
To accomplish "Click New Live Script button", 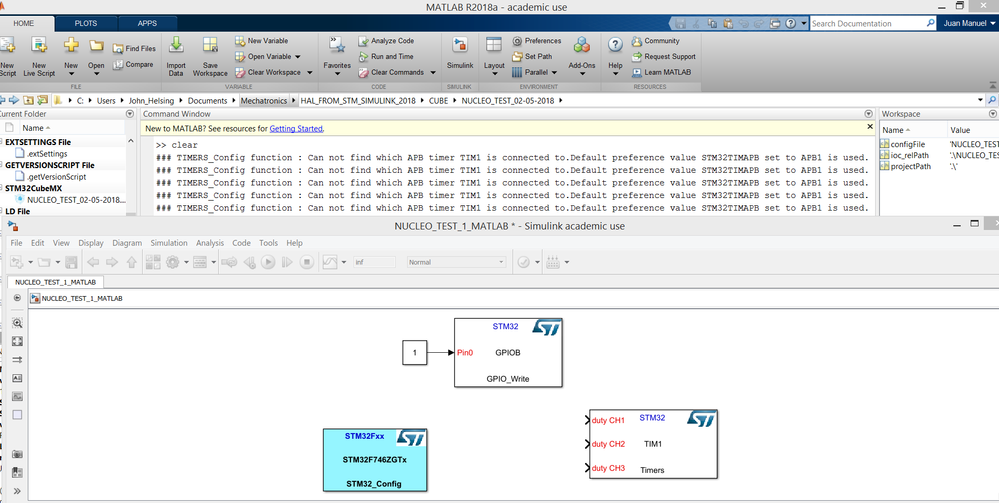I will tap(39, 56).
